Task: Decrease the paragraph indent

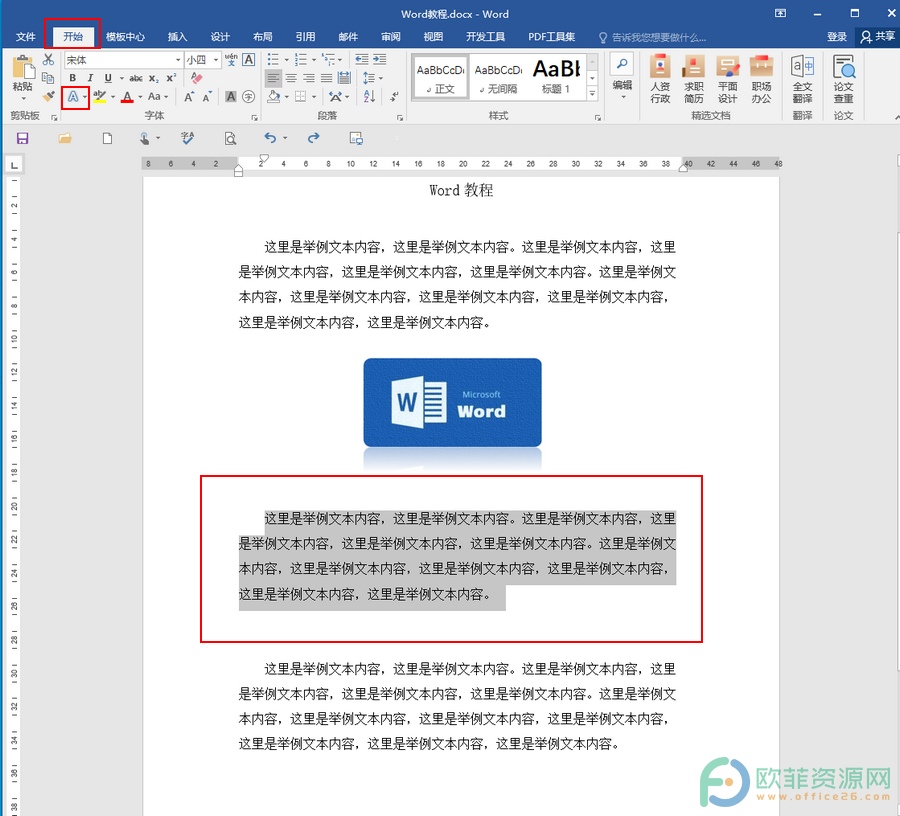Action: click(362, 59)
